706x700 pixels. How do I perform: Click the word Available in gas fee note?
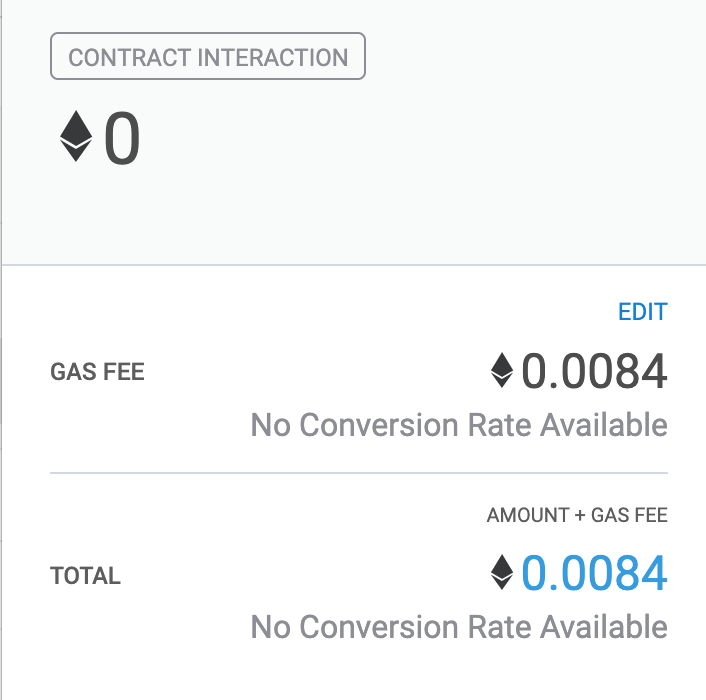pyautogui.click(x=604, y=425)
